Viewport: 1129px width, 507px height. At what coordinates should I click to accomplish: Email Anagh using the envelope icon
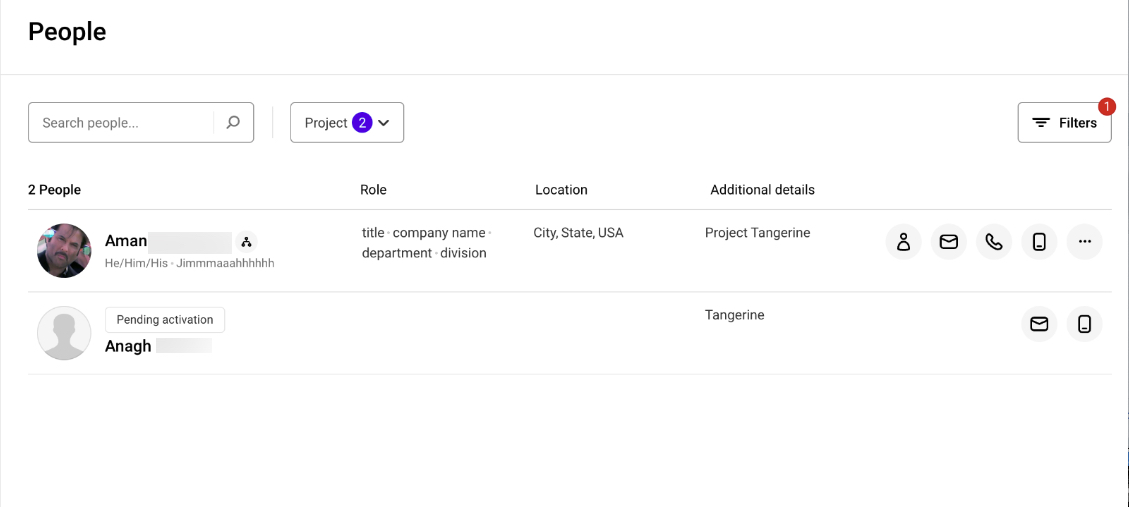(1039, 324)
